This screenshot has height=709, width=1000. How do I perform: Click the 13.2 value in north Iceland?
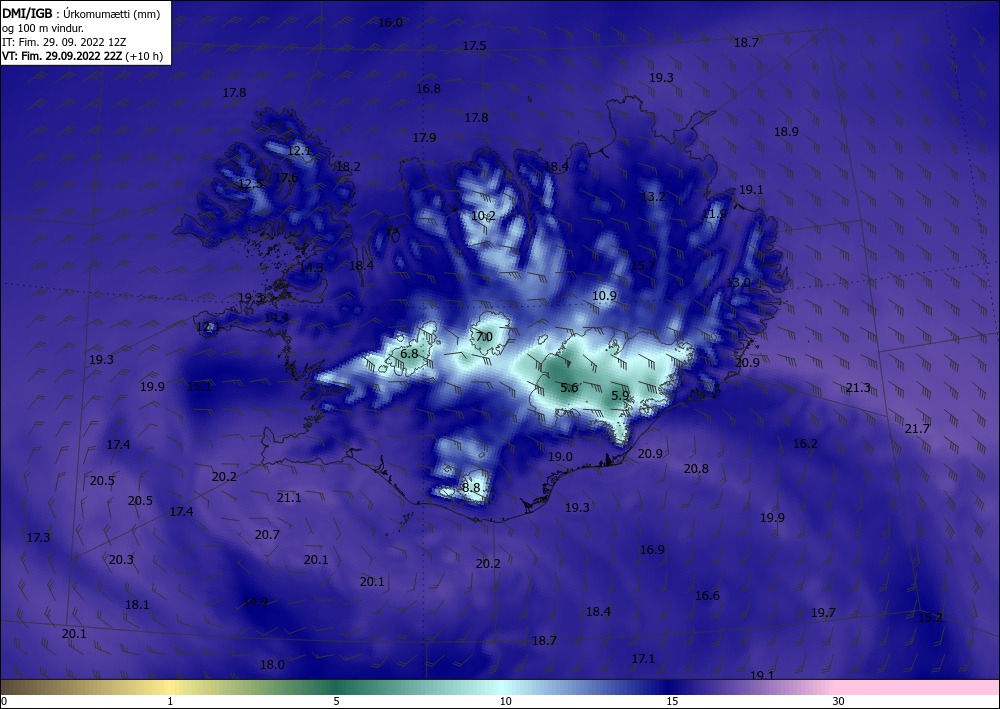(x=653, y=196)
